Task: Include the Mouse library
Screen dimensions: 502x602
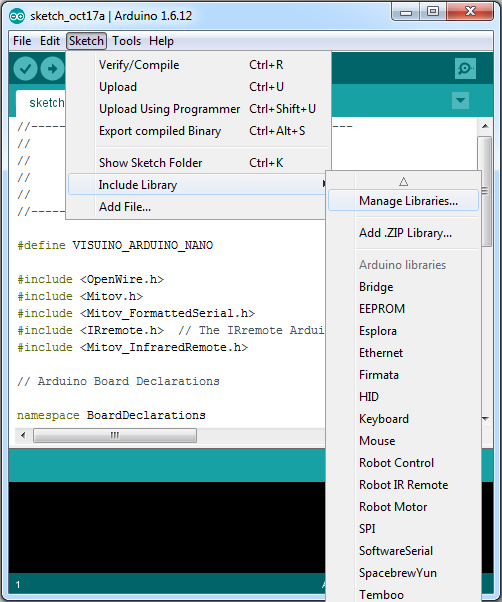Action: [x=403, y=441]
